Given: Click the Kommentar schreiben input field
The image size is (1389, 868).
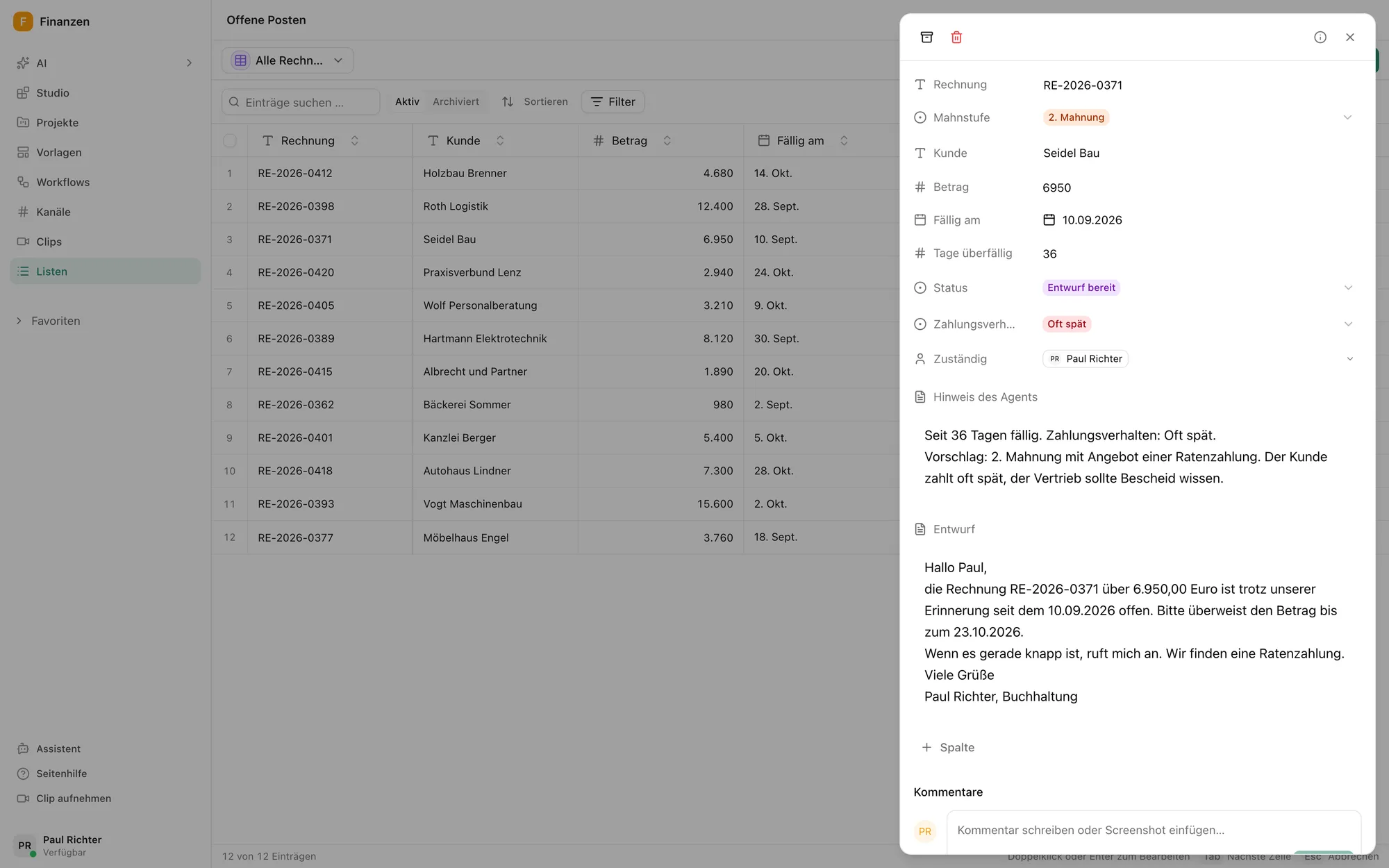Looking at the screenshot, I should 1153,831.
